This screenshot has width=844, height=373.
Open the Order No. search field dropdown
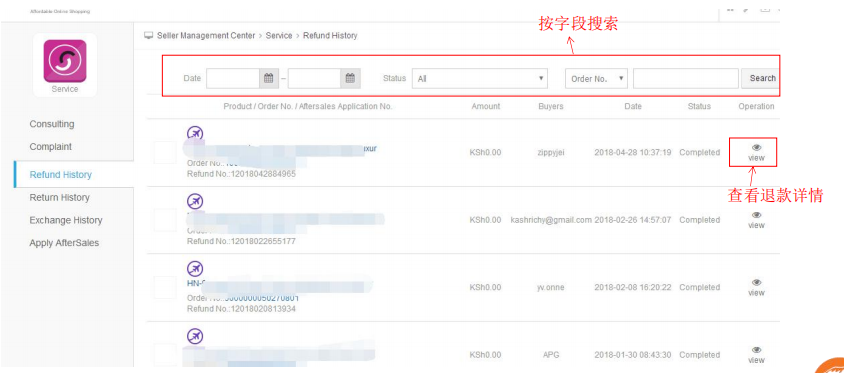coord(596,79)
